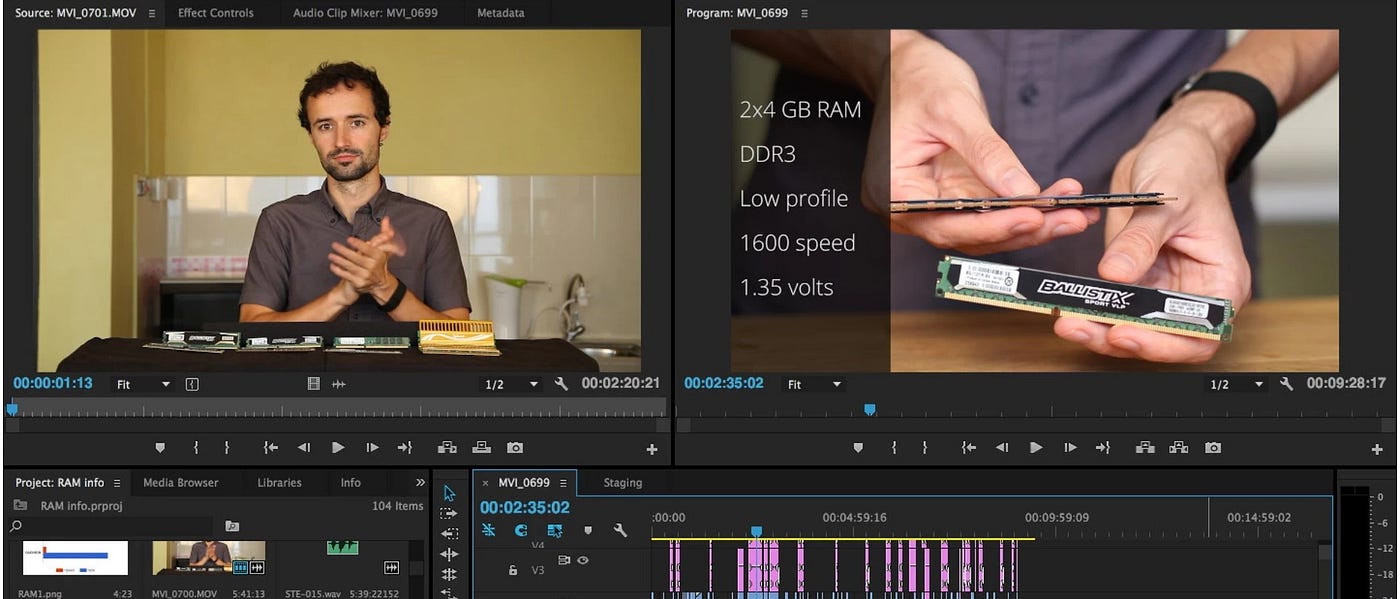The height and width of the screenshot is (599, 1400).
Task: Play the clip in the Source monitor
Action: [x=338, y=448]
